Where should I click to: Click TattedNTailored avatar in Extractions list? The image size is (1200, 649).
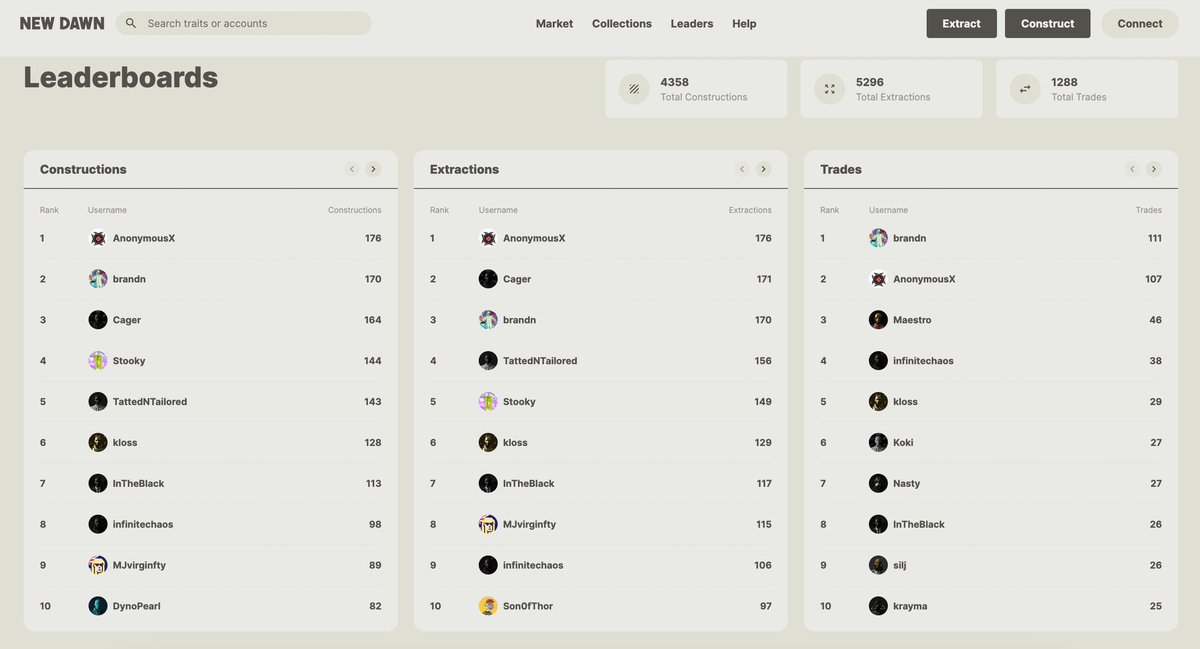[x=488, y=361]
